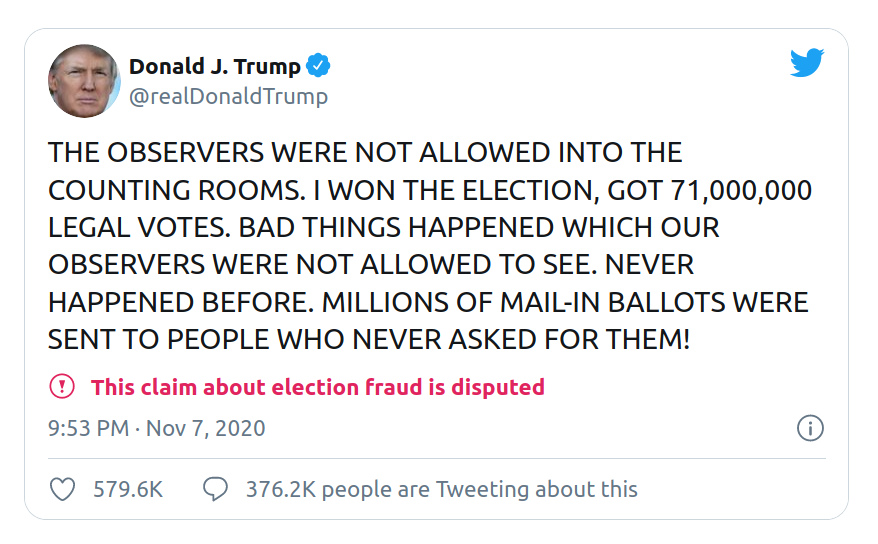This screenshot has height=544, width=878.
Task: Click the red exclamation warning icon
Action: click(x=62, y=386)
